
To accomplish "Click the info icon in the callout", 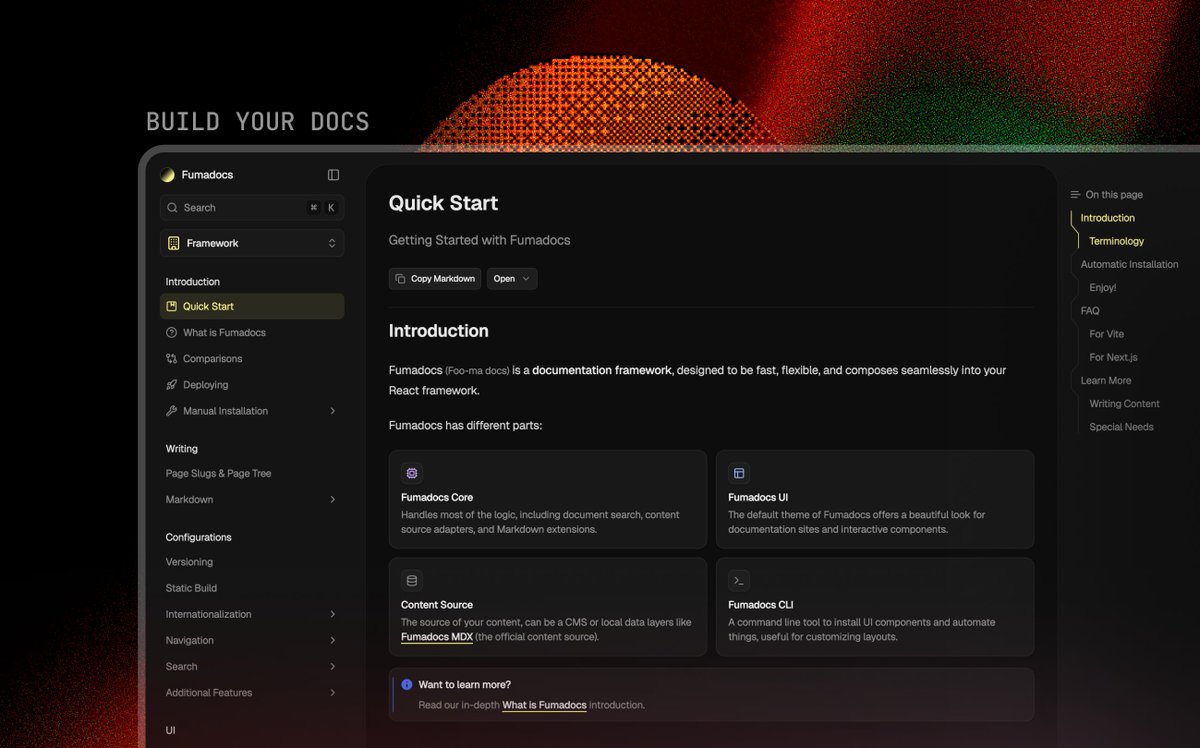I will click(406, 685).
